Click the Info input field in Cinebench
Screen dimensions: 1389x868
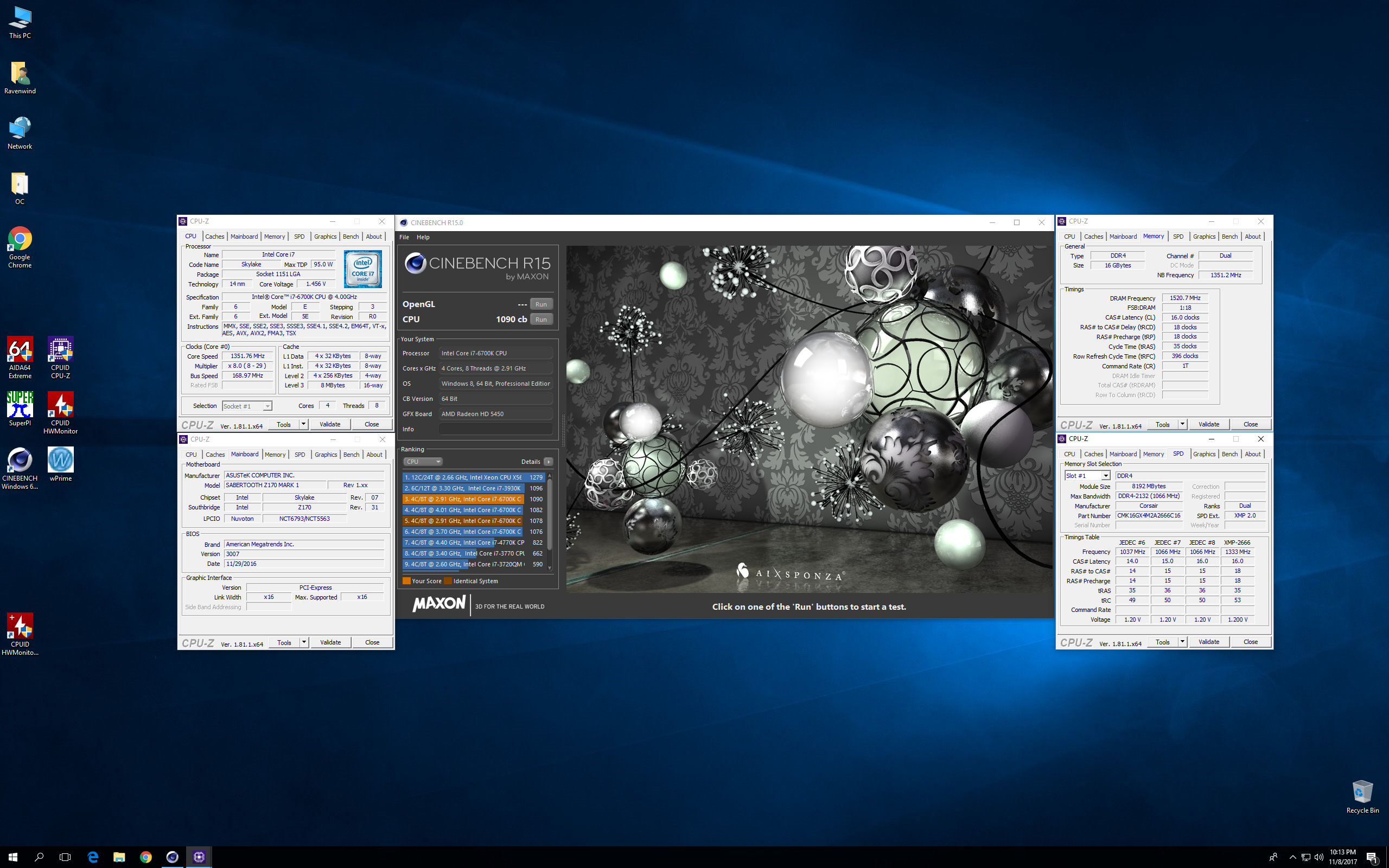coord(496,429)
